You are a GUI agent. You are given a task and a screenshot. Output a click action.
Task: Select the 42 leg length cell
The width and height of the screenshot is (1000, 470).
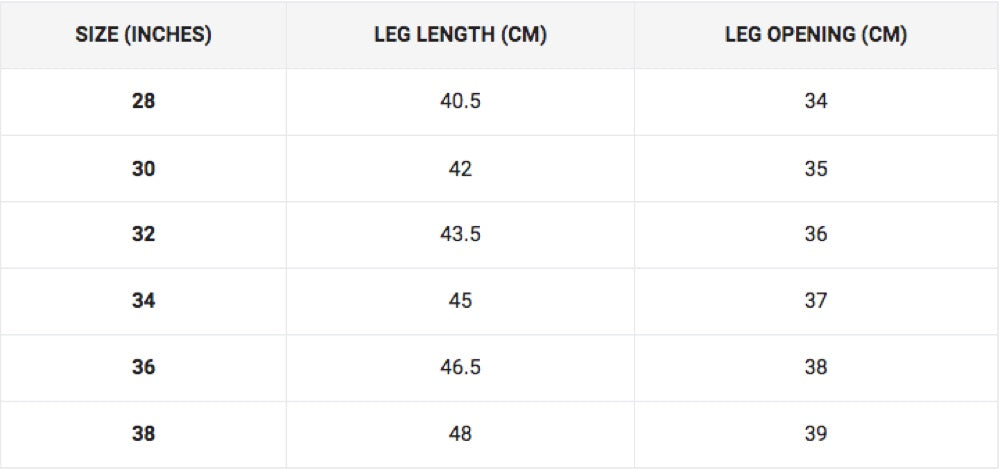pyautogui.click(x=460, y=169)
